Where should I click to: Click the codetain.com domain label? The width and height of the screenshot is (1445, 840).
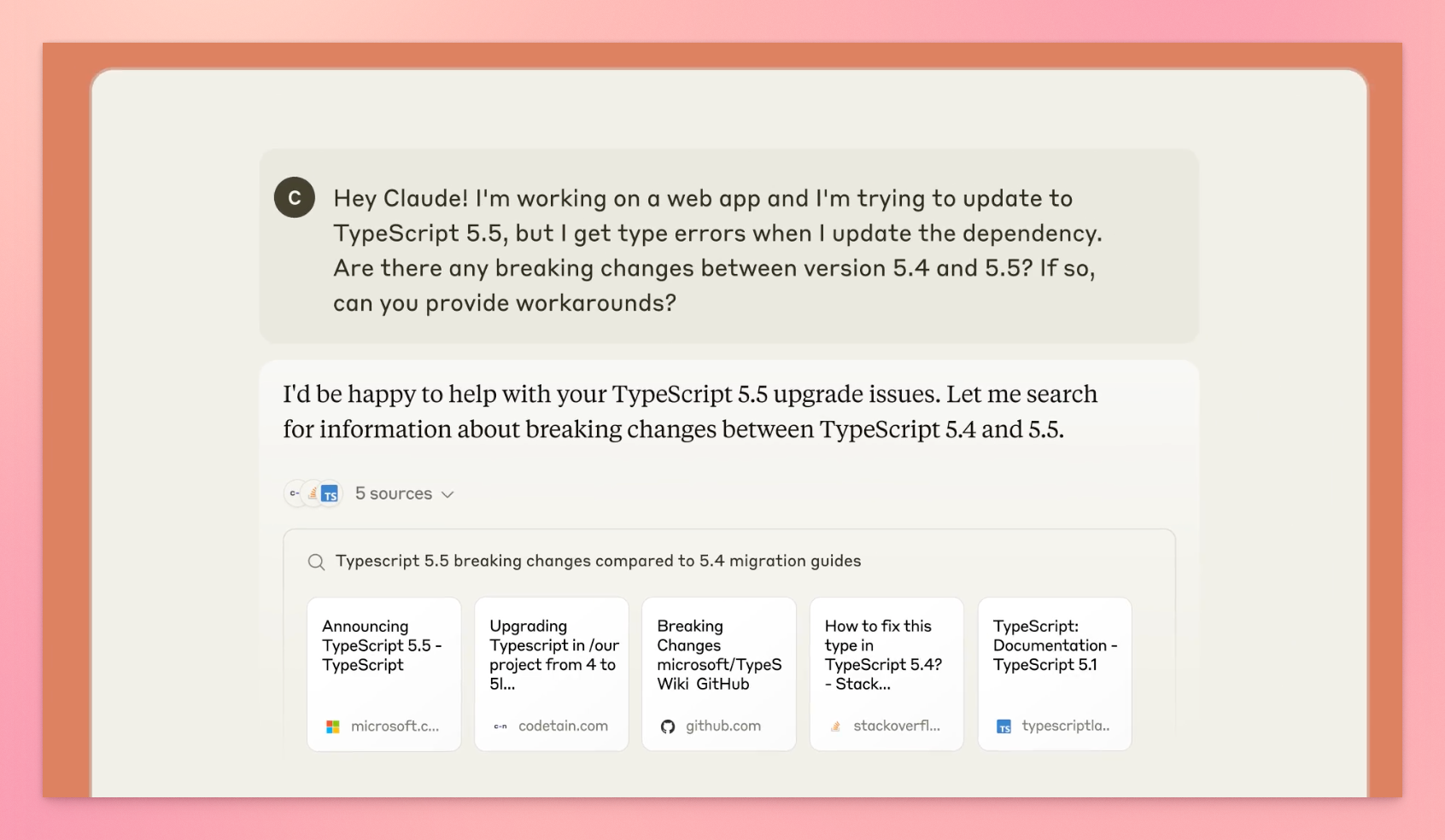[563, 726]
